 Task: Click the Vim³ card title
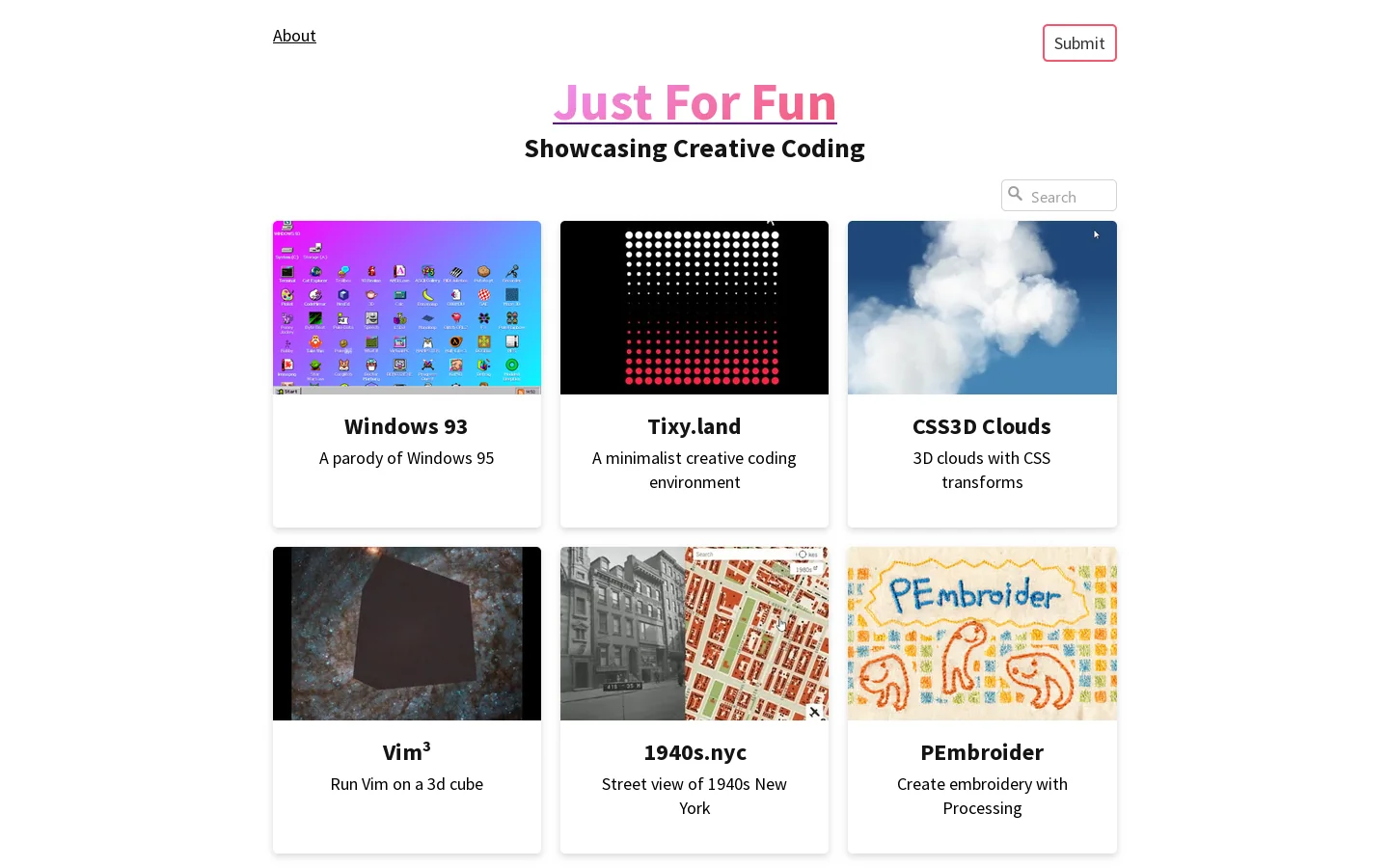(x=406, y=751)
